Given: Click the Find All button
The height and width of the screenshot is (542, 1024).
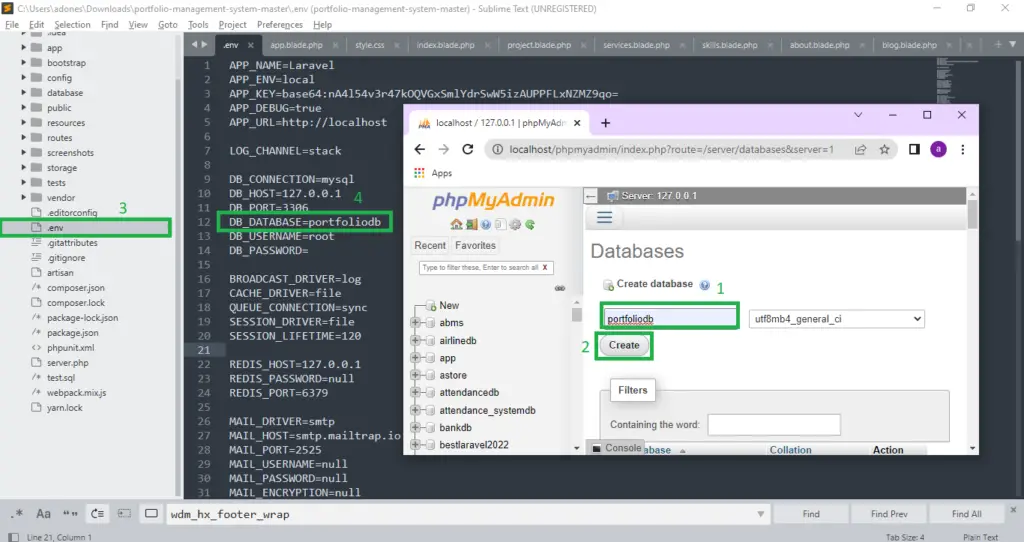Looking at the screenshot, I should point(967,514).
